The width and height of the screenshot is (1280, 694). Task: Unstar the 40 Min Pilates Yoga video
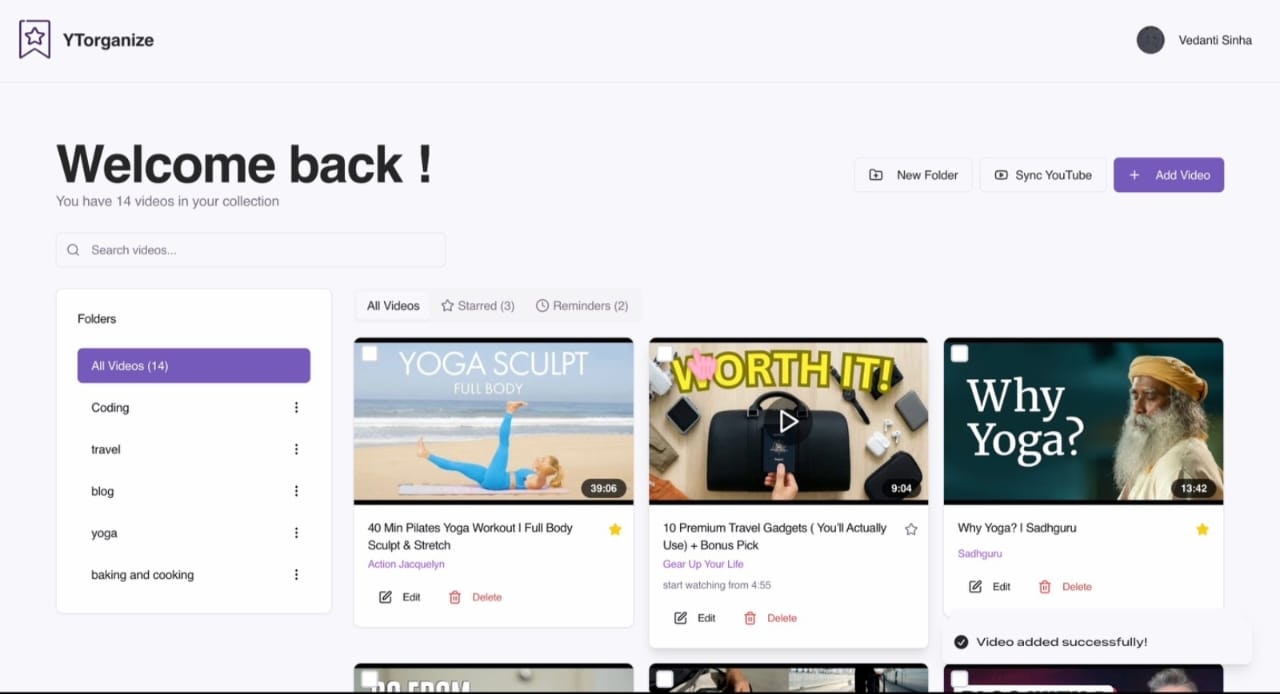point(615,529)
